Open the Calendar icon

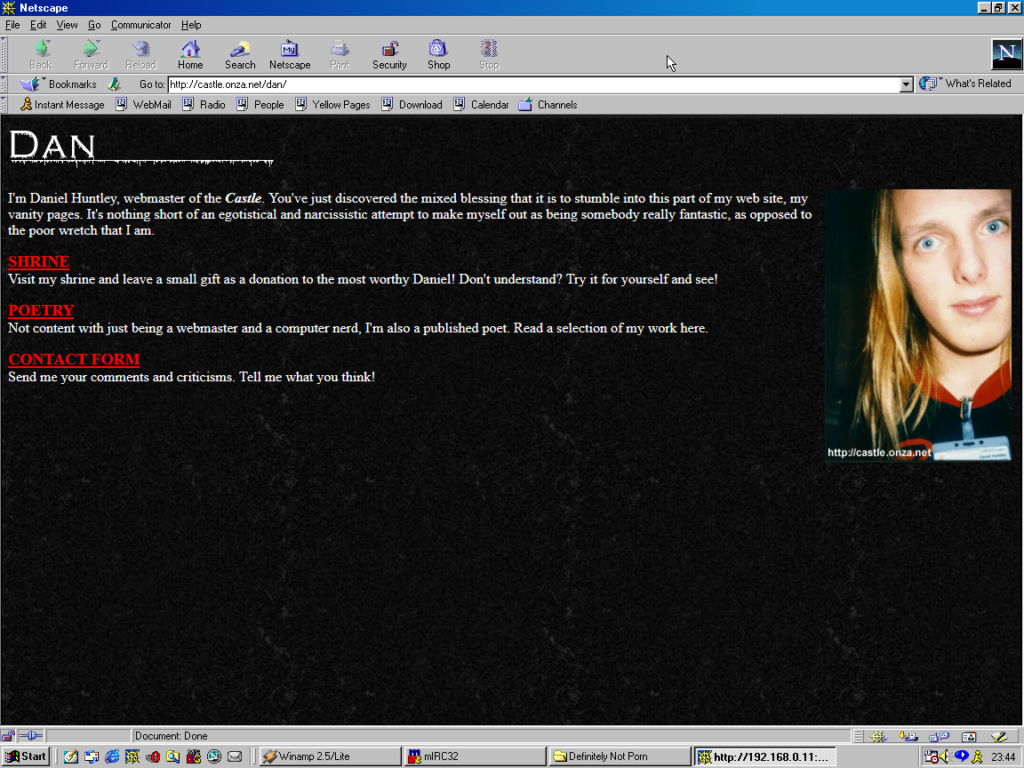[x=480, y=104]
